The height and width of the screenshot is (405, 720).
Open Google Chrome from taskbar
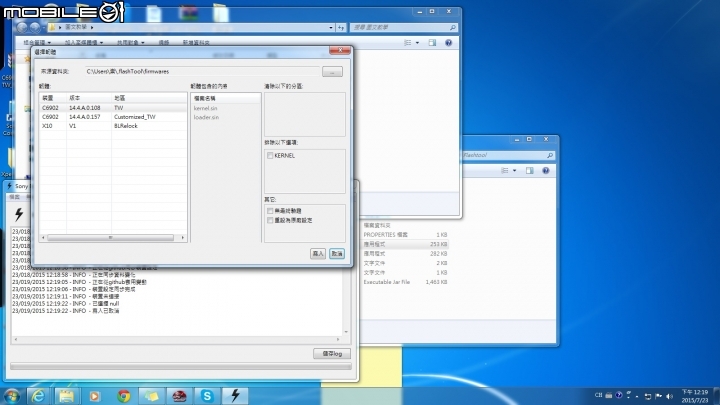123,396
